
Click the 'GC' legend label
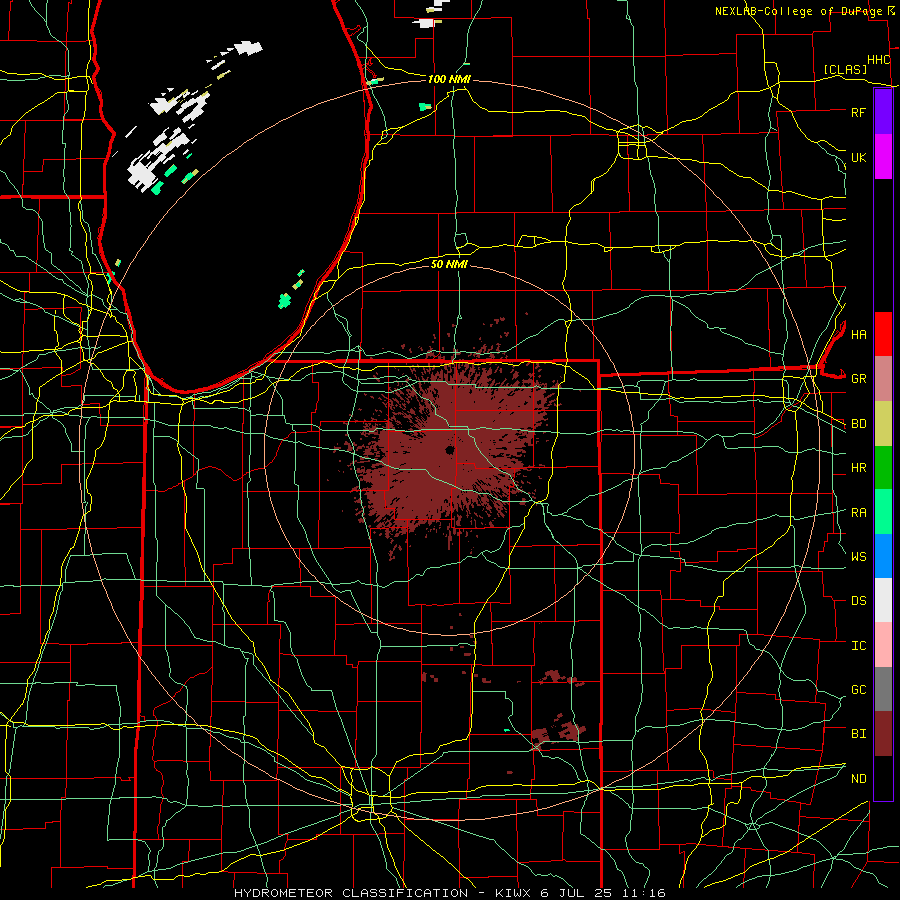858,690
